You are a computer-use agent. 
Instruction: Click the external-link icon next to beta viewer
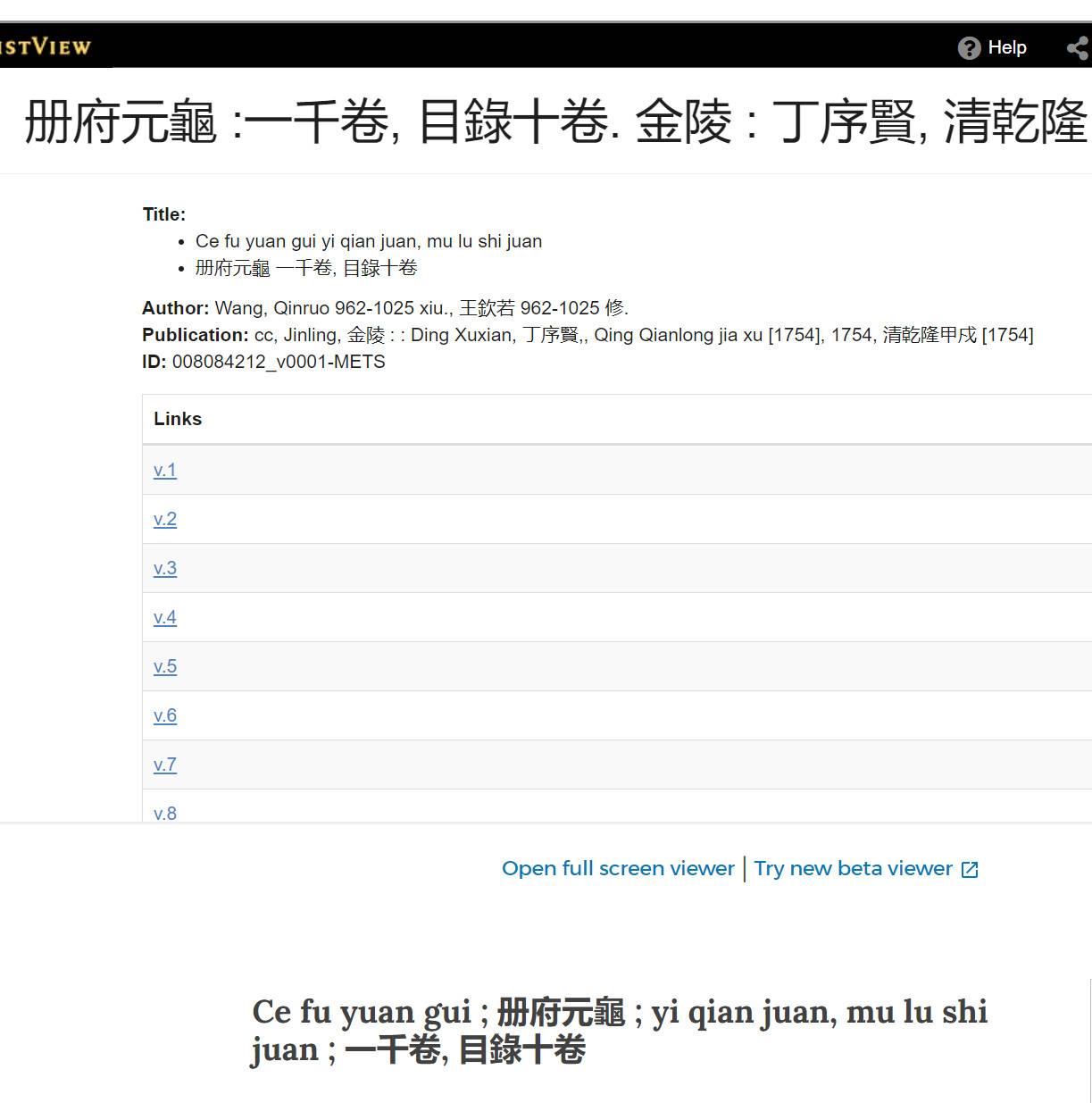(x=969, y=868)
